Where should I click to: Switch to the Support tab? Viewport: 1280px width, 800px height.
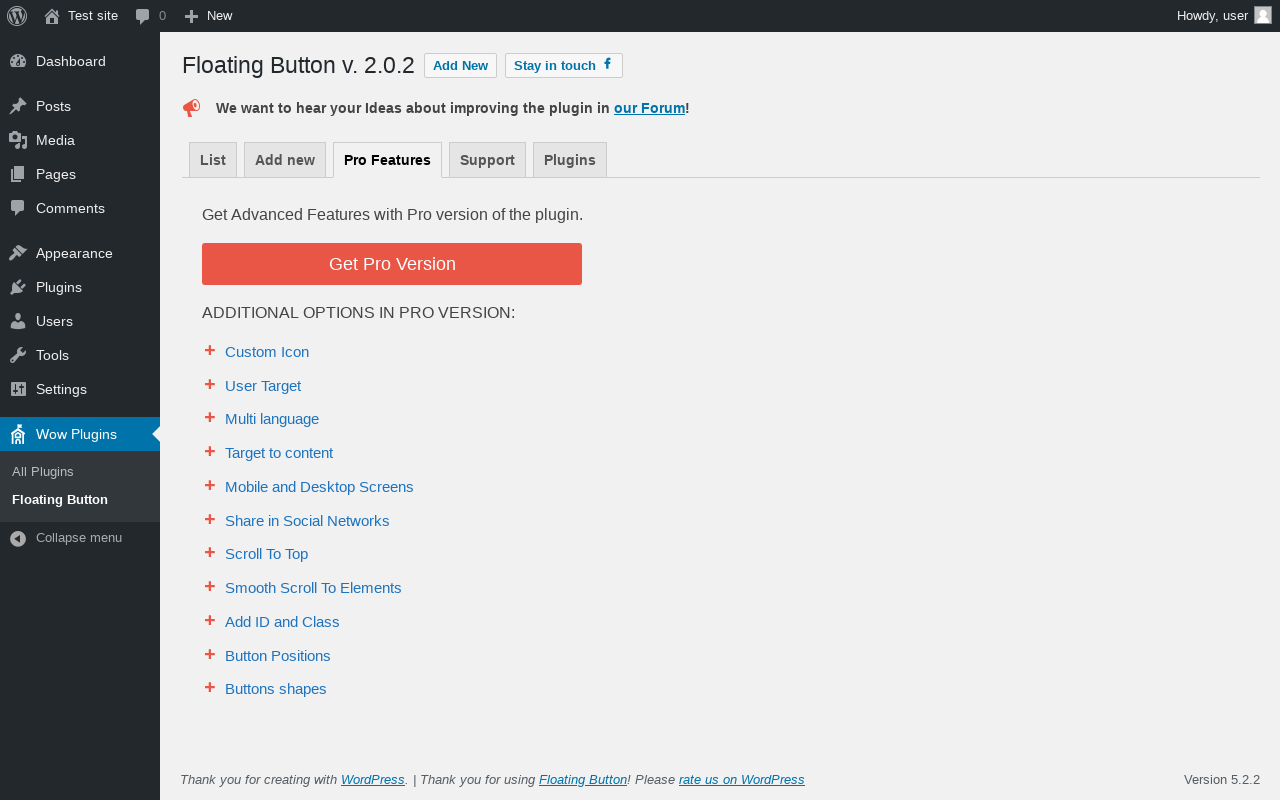click(x=487, y=160)
